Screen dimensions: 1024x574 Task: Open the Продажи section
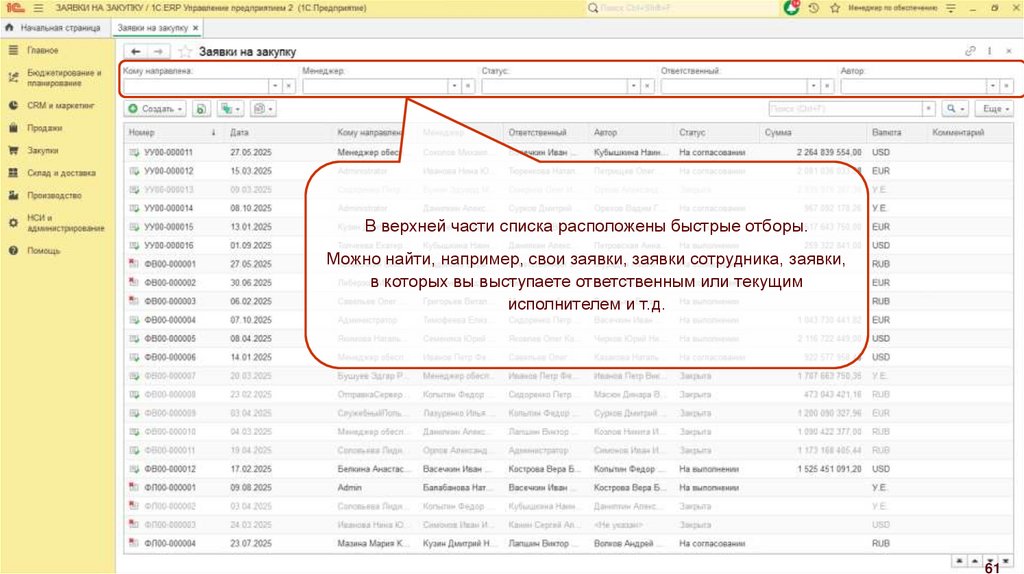44,128
